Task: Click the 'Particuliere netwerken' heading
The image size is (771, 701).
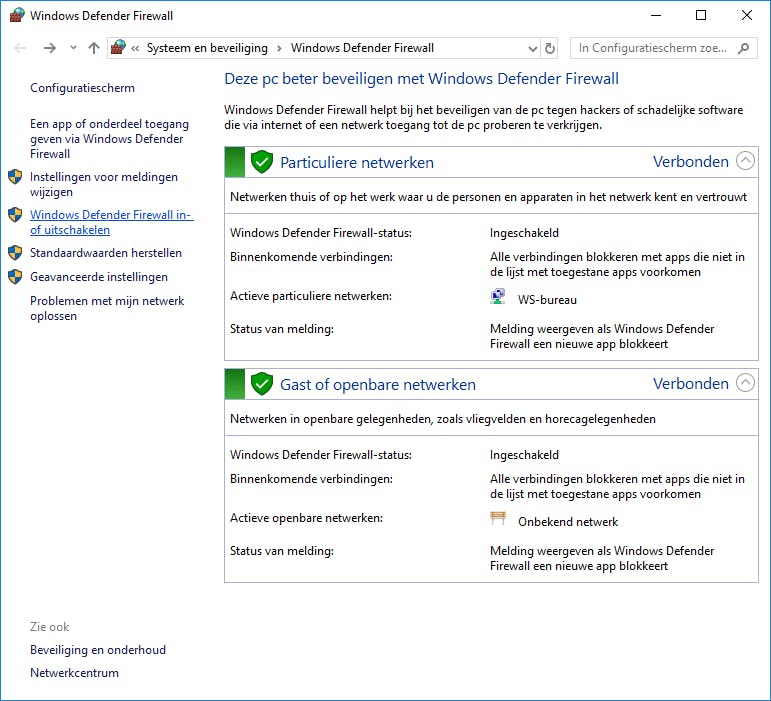Action: 356,162
